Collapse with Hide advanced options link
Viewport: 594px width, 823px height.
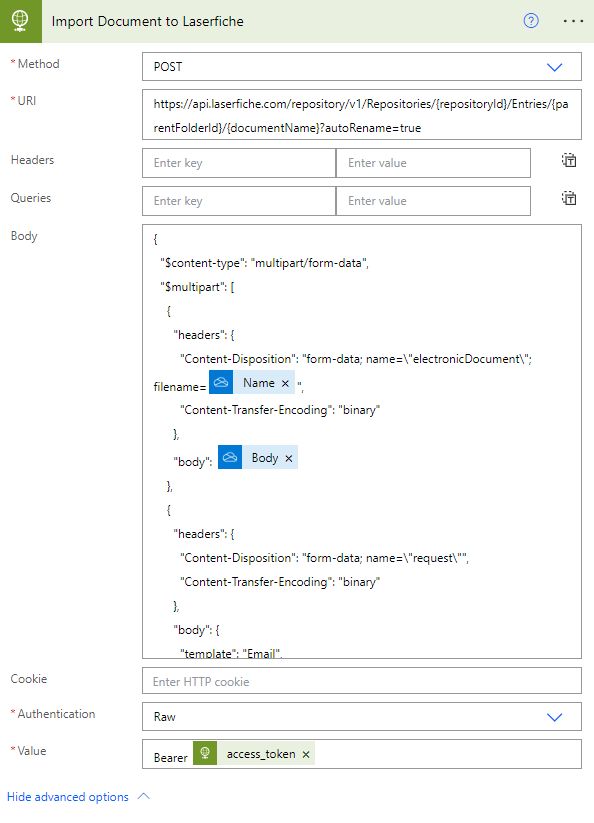click(x=68, y=797)
